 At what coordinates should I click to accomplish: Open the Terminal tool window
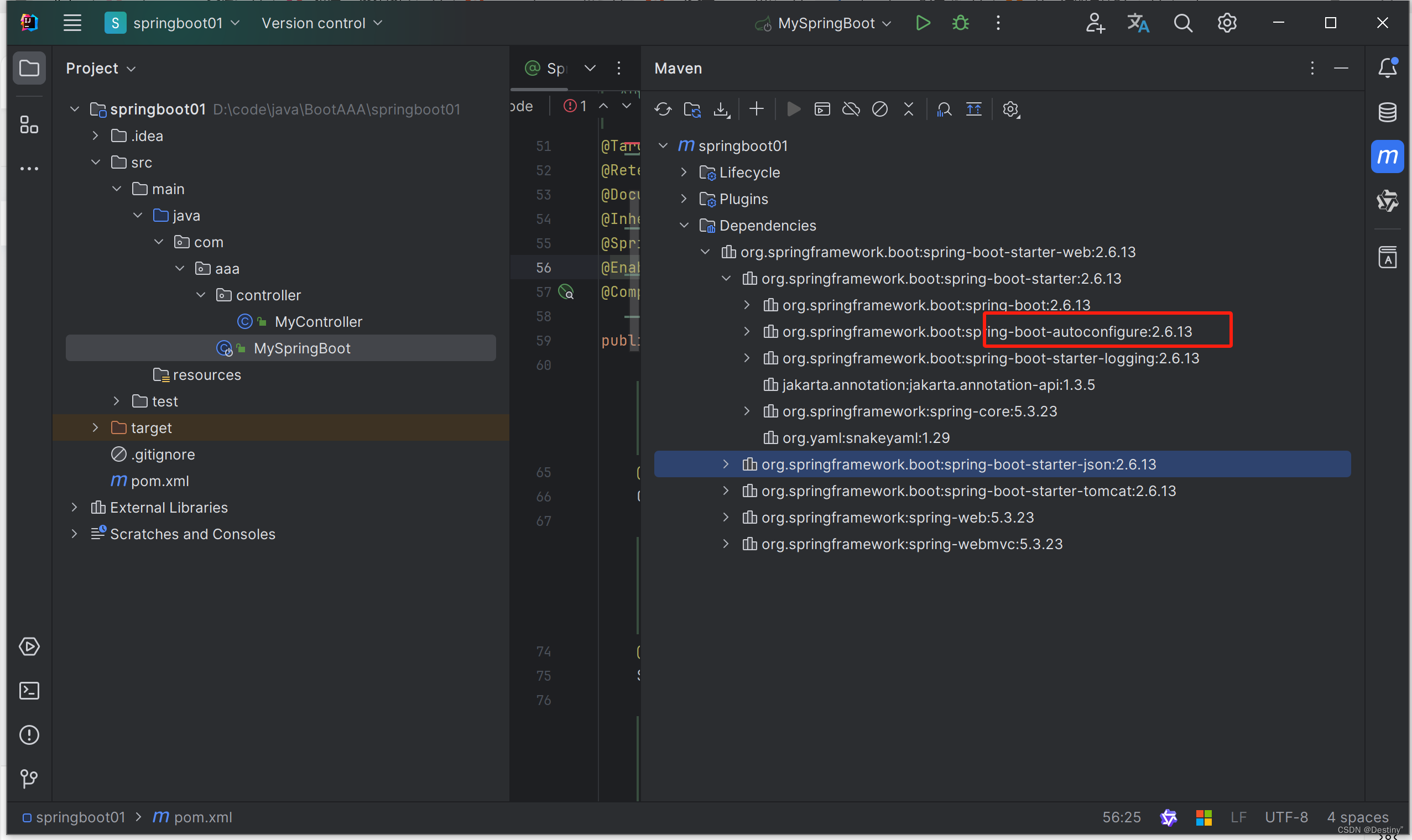(29, 691)
